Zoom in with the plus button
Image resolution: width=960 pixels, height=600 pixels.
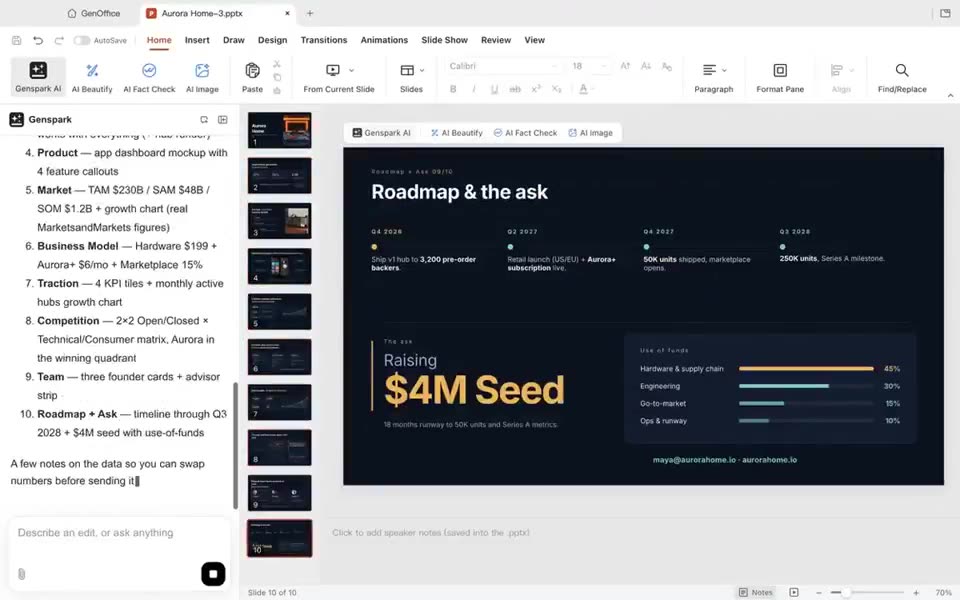tap(916, 592)
